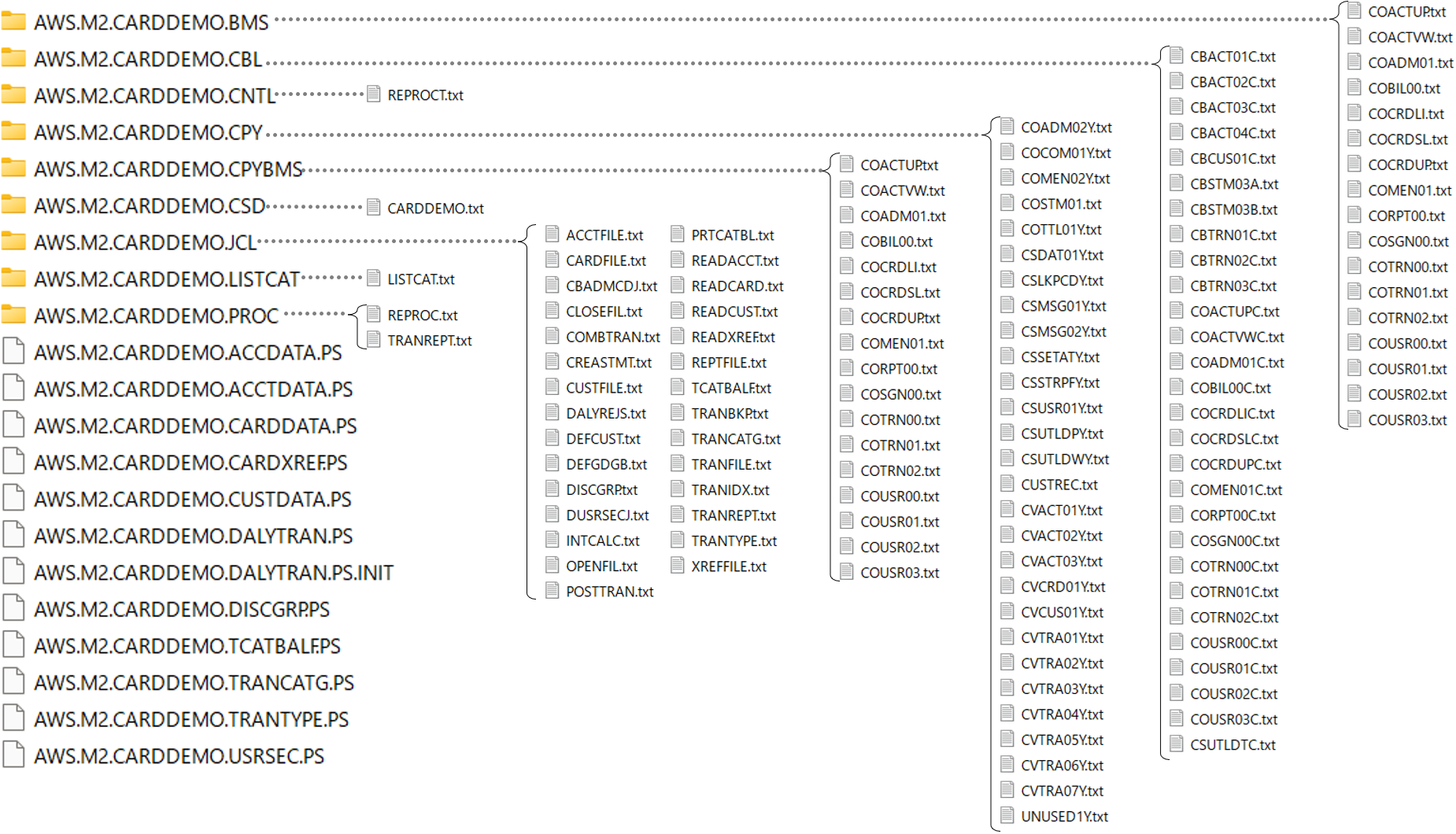Select COUSR02C.txt in the CBL list

point(1234,694)
